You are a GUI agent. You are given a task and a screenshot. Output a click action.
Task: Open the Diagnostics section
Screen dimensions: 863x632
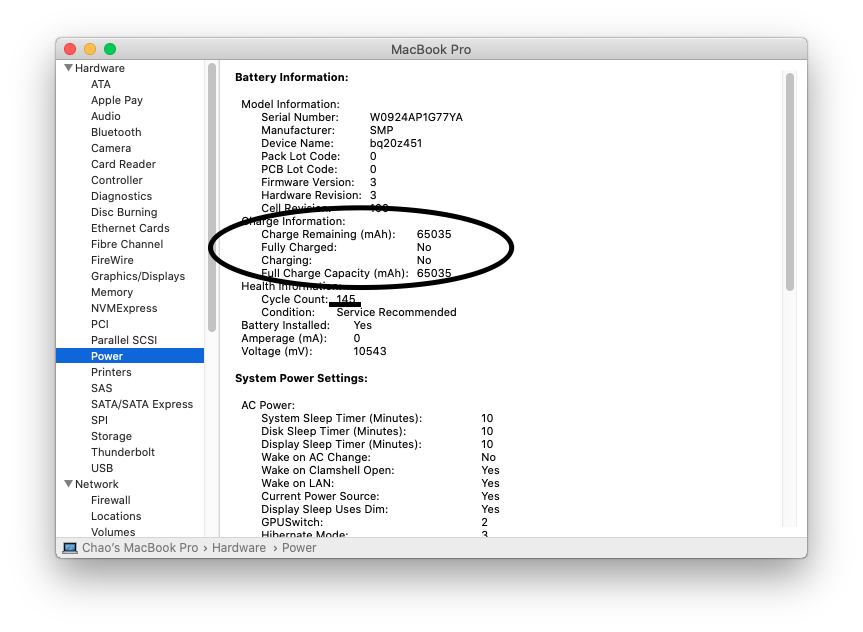(121, 196)
